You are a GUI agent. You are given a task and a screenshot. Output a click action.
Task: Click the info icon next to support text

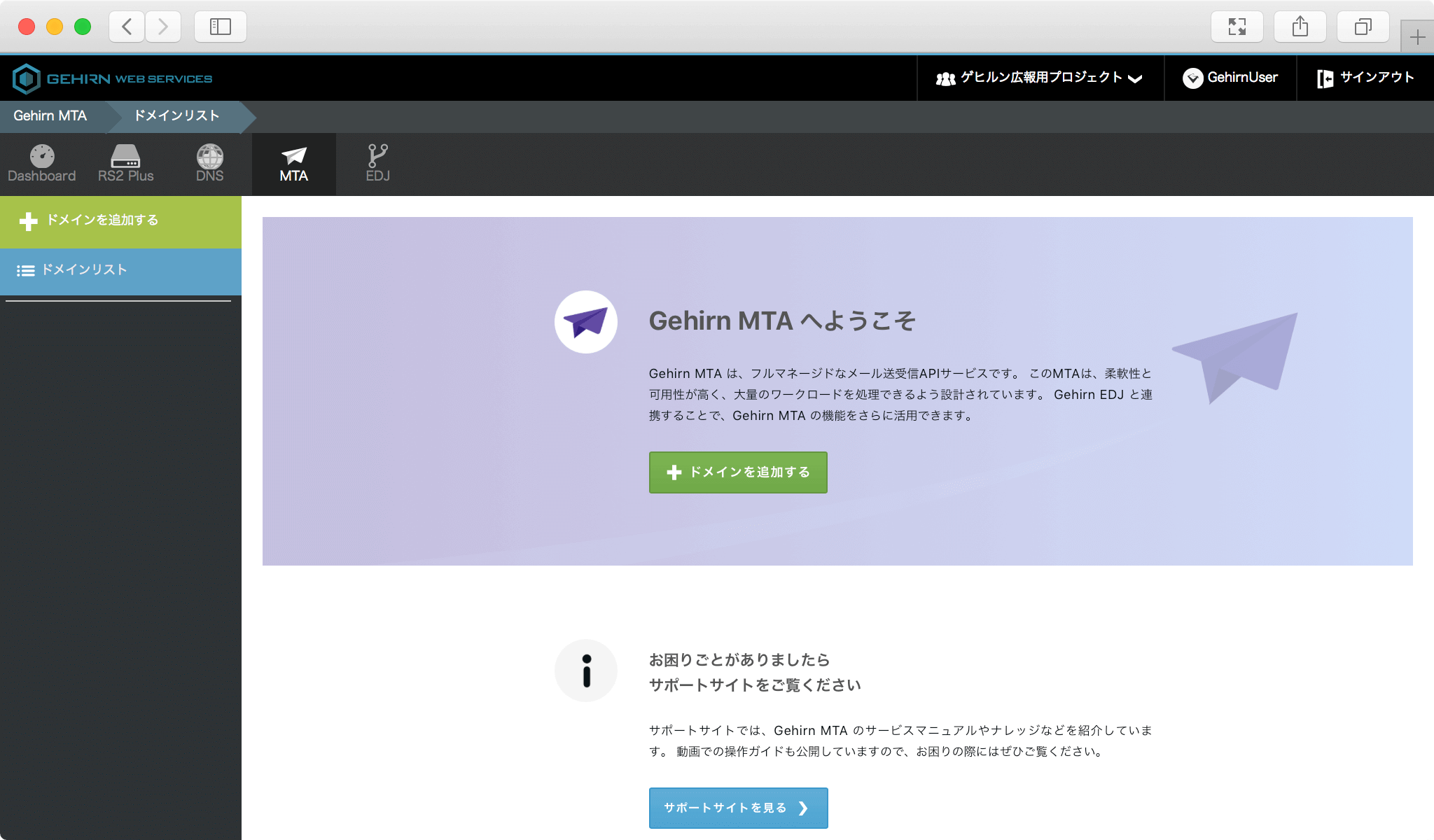tap(586, 670)
